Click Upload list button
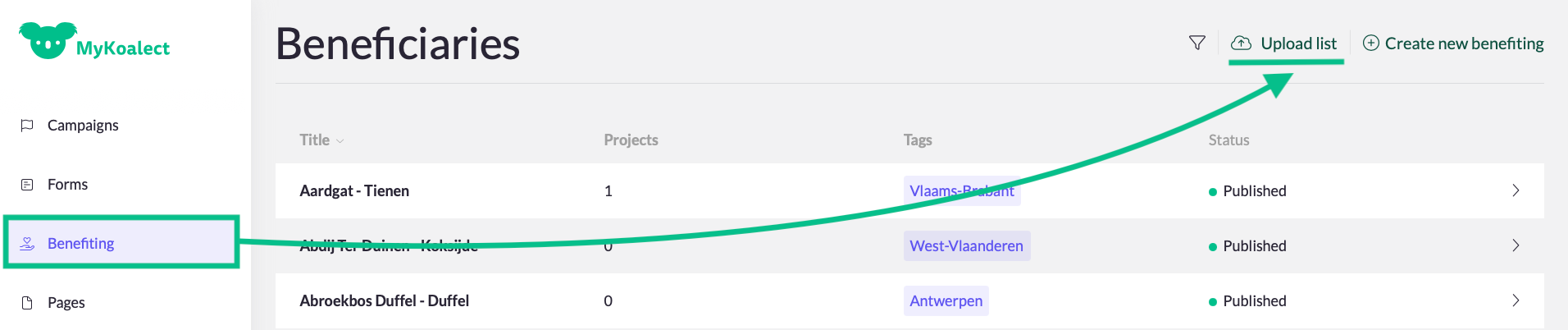This screenshot has height=330, width=1568. click(1298, 44)
